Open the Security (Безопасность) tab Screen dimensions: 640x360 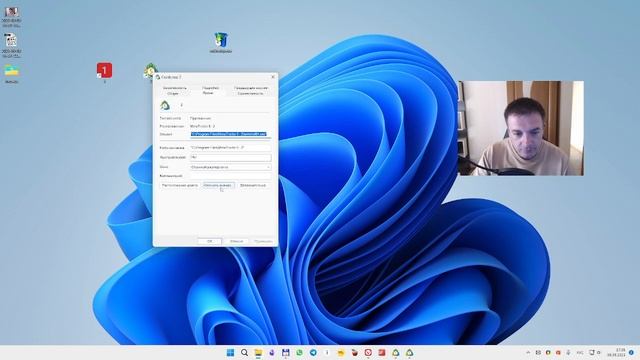tap(175, 88)
